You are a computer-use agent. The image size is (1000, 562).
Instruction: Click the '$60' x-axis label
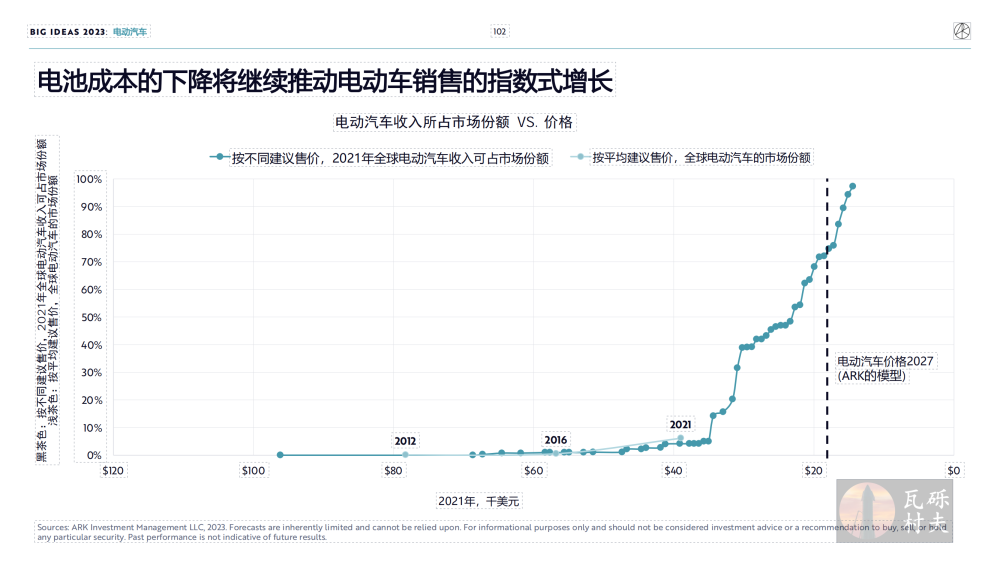coord(534,471)
